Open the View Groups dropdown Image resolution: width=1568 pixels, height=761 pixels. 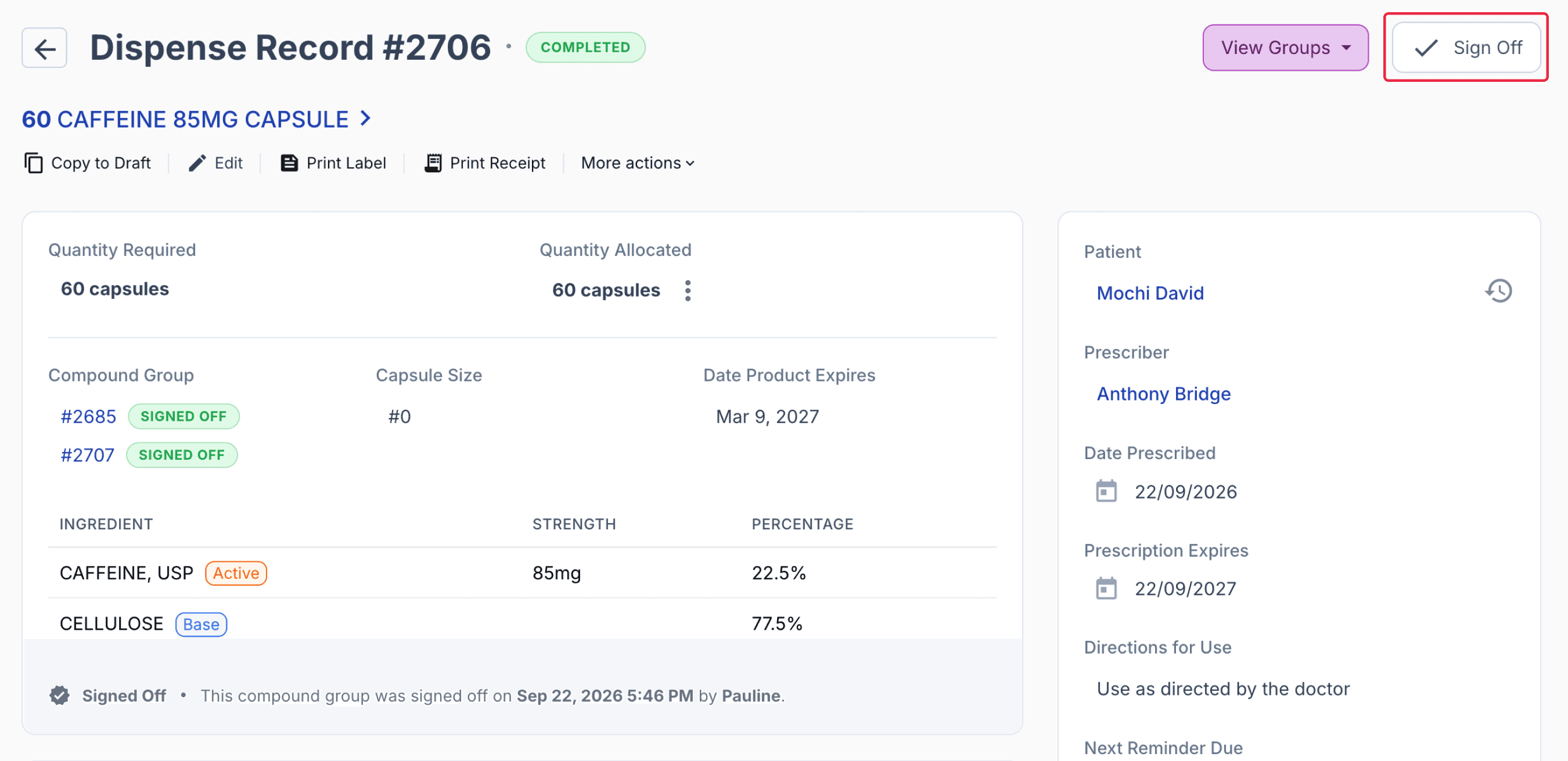(x=1285, y=48)
